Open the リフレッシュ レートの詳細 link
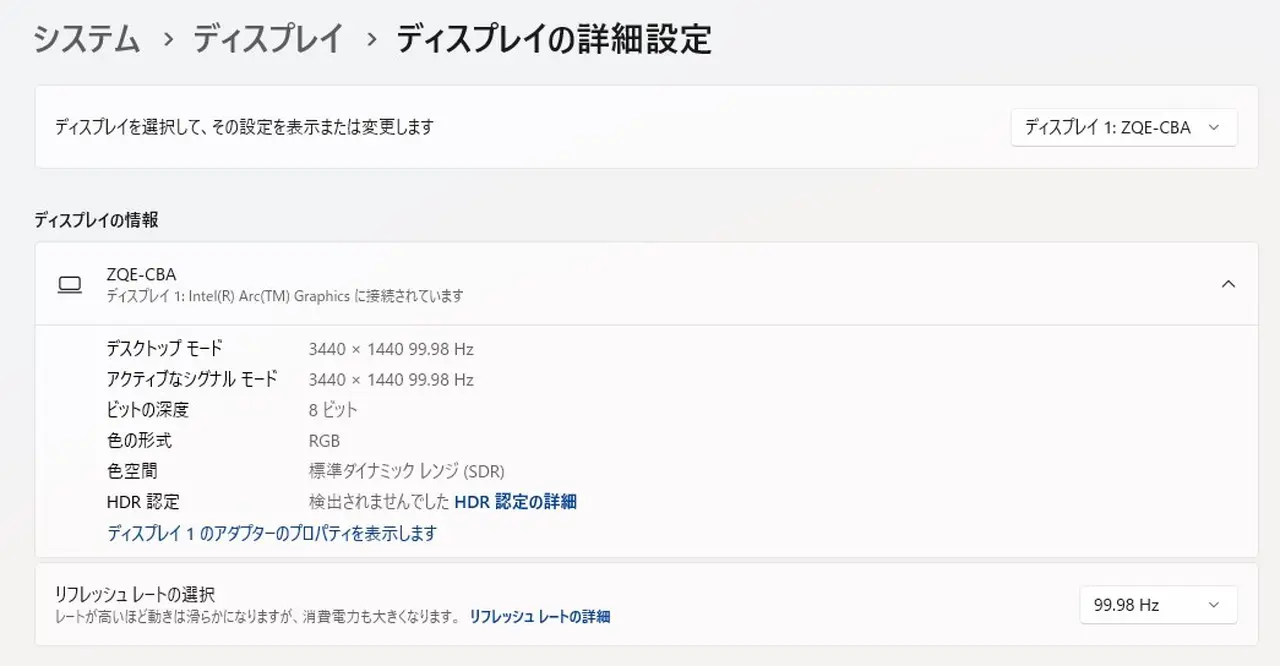The height and width of the screenshot is (666, 1280). click(x=540, y=617)
